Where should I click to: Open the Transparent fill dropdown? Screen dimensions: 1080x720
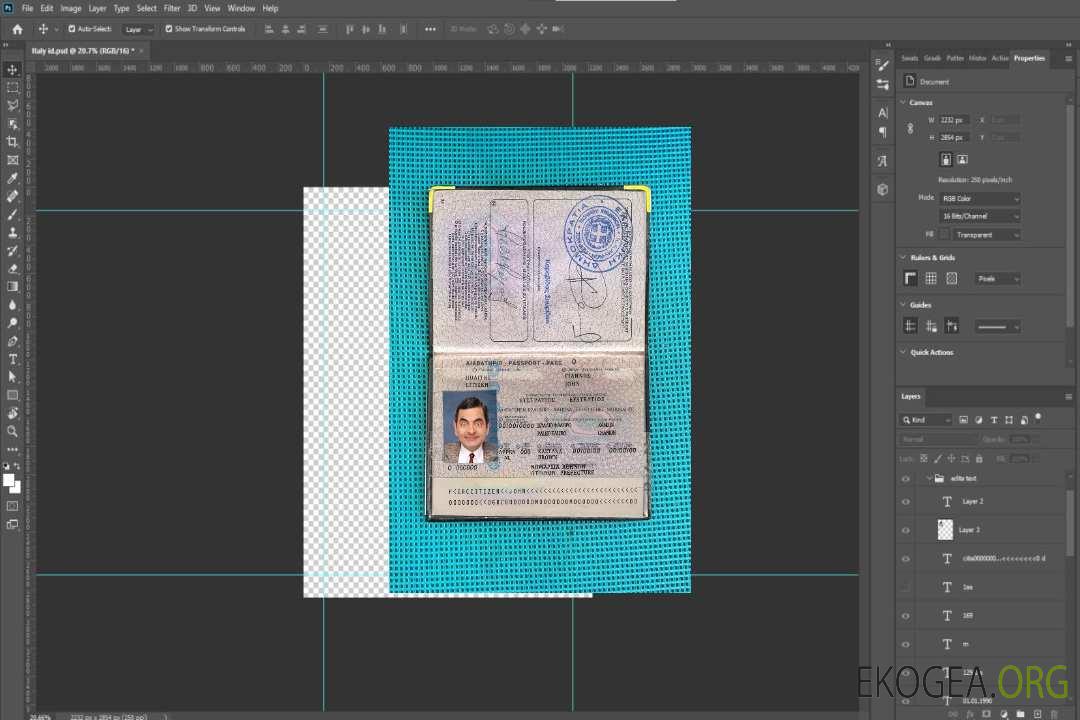[x=987, y=235]
